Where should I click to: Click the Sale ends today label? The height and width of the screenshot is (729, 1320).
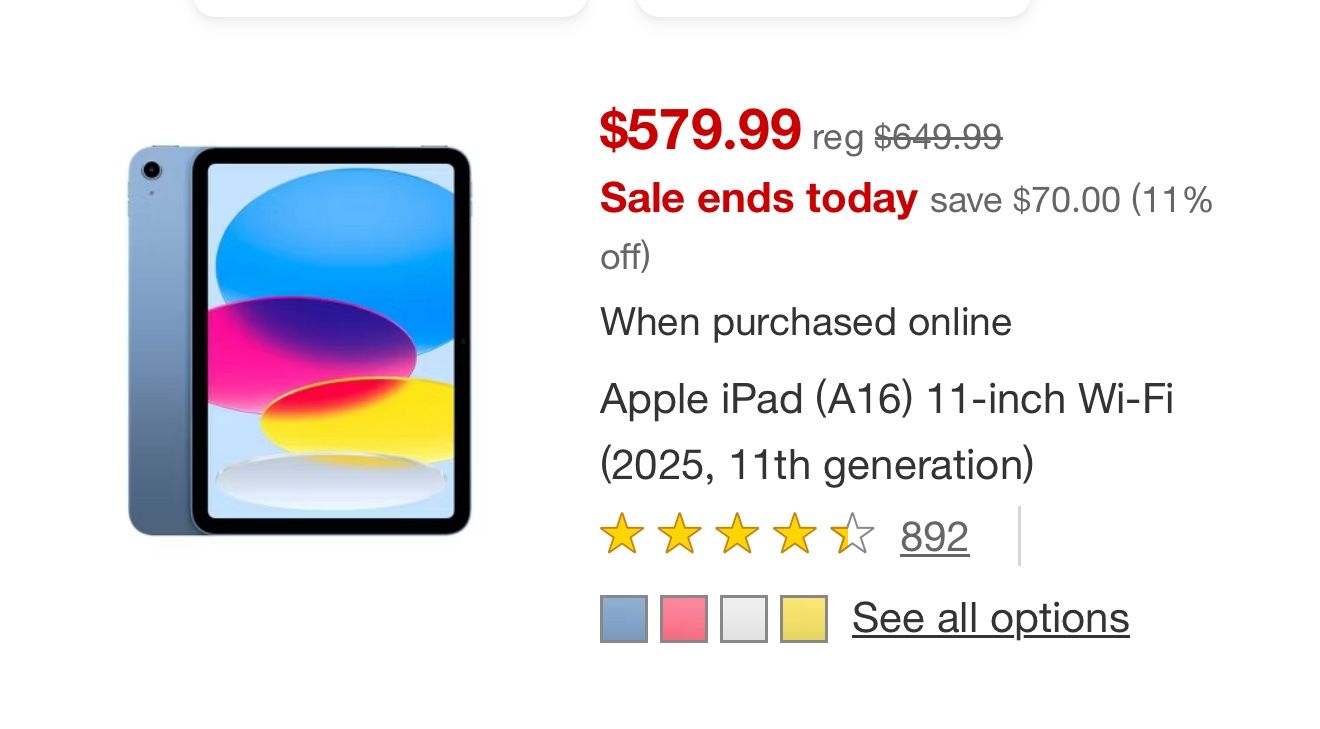[757, 198]
